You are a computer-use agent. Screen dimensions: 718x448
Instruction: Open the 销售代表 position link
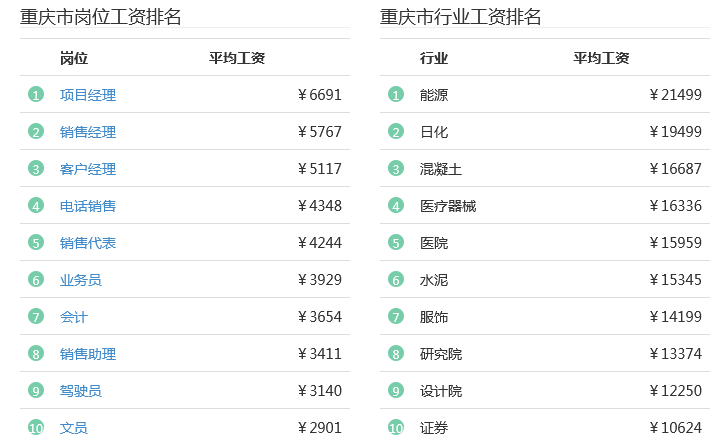88,243
